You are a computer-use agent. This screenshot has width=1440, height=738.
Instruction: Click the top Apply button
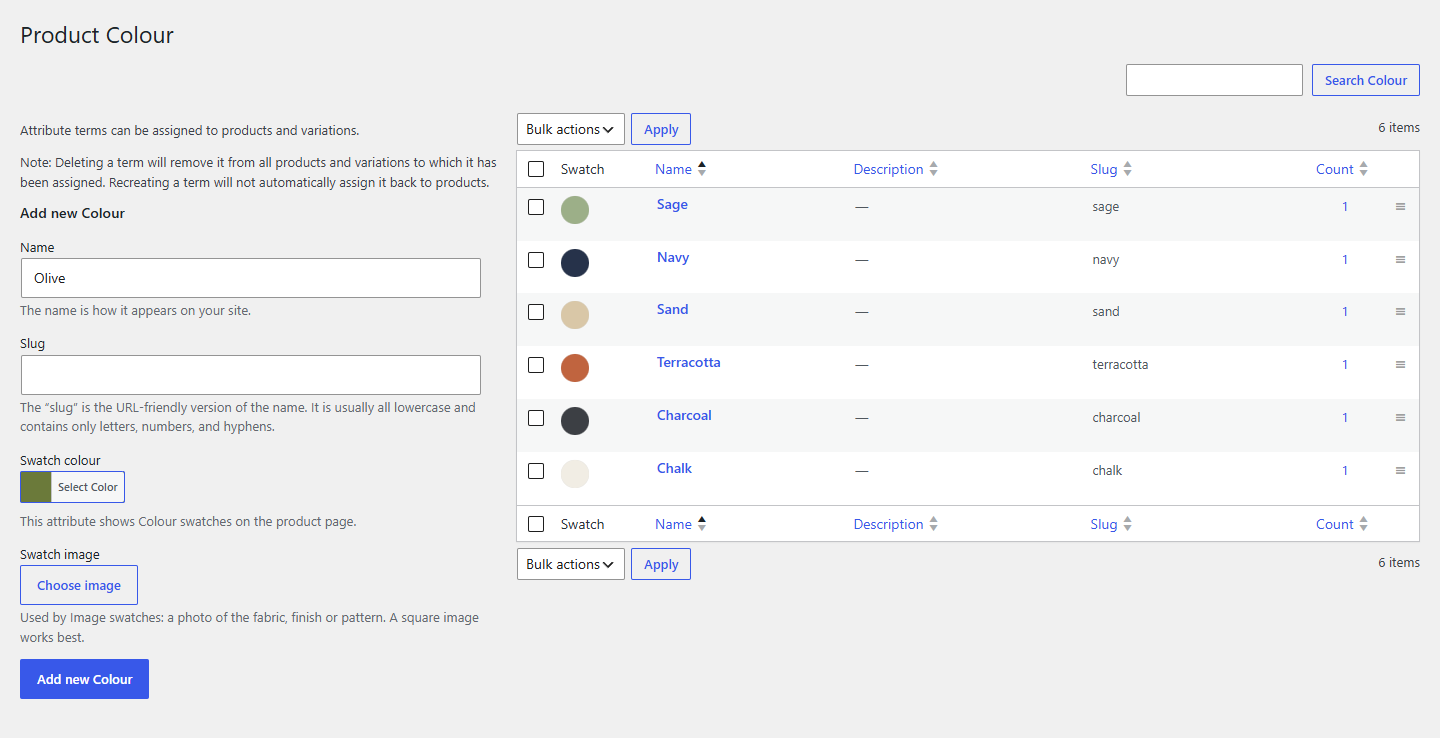(x=661, y=129)
